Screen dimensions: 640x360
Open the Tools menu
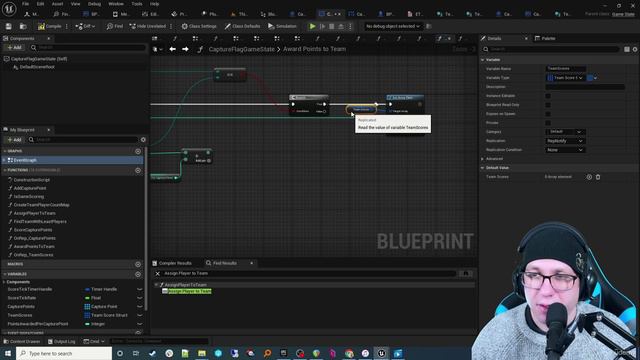click(x=137, y=4)
